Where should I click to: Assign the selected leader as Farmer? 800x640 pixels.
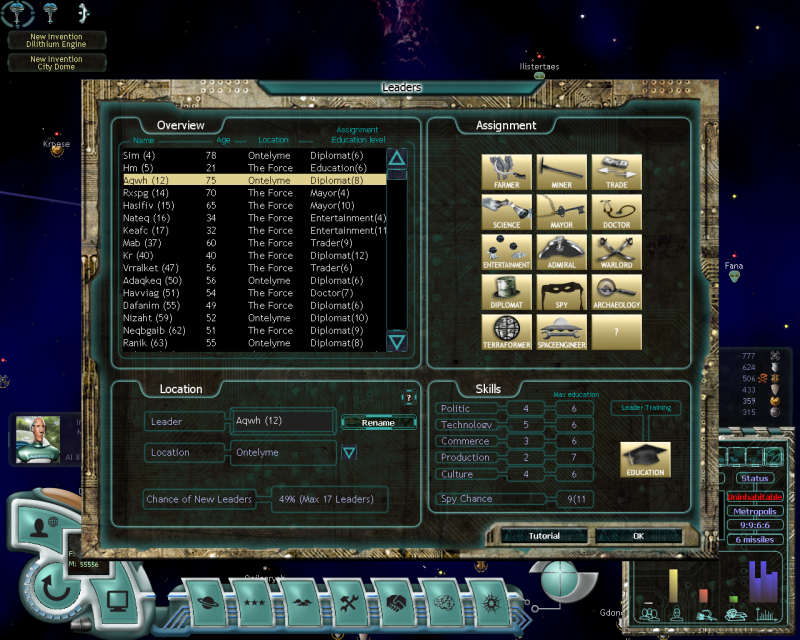click(x=506, y=170)
